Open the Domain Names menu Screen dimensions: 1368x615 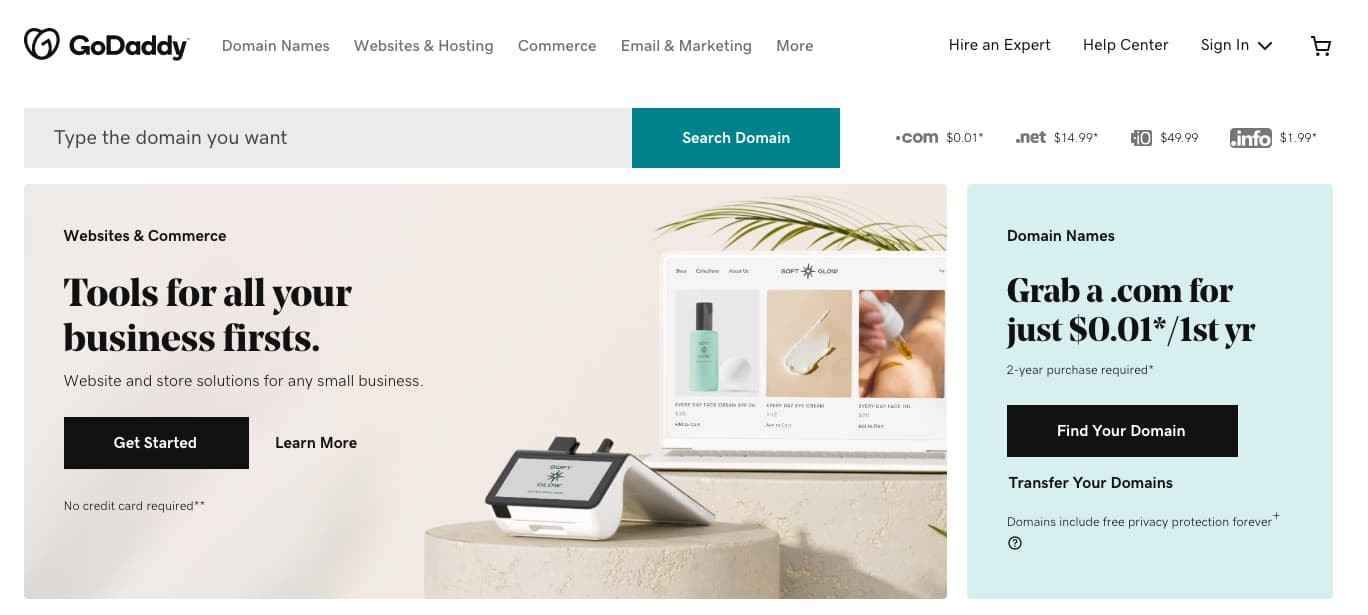coord(276,46)
